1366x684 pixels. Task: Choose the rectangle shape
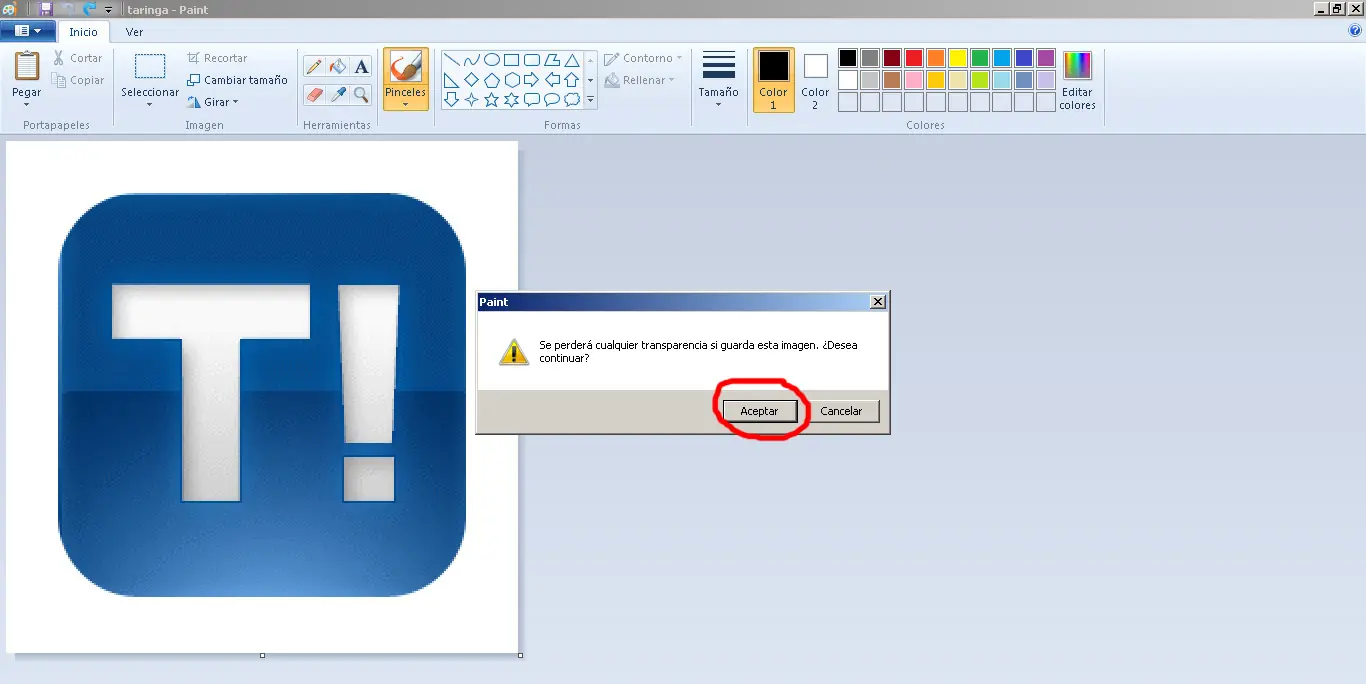[511, 60]
